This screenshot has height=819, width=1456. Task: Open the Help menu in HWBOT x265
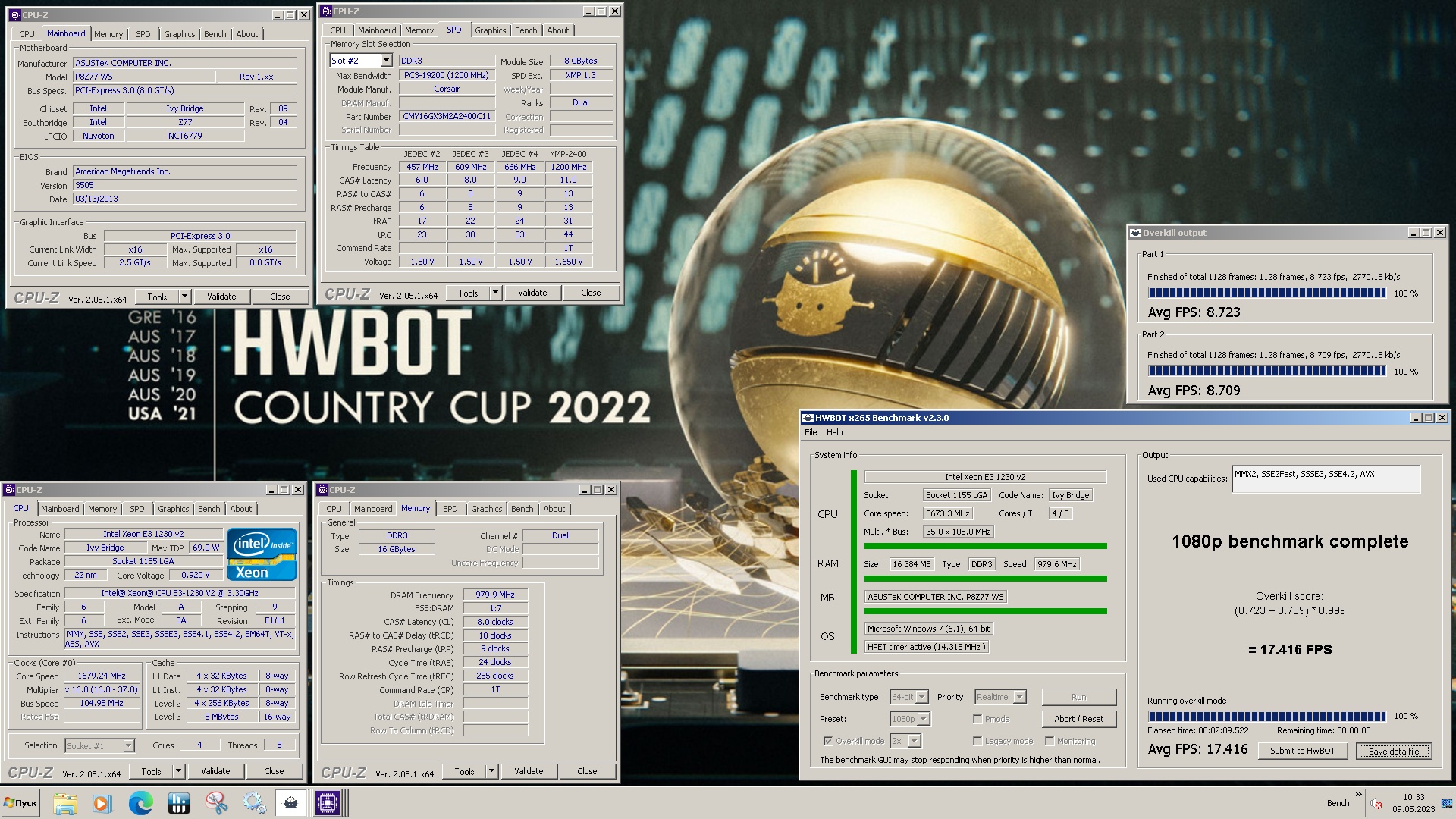[x=834, y=432]
